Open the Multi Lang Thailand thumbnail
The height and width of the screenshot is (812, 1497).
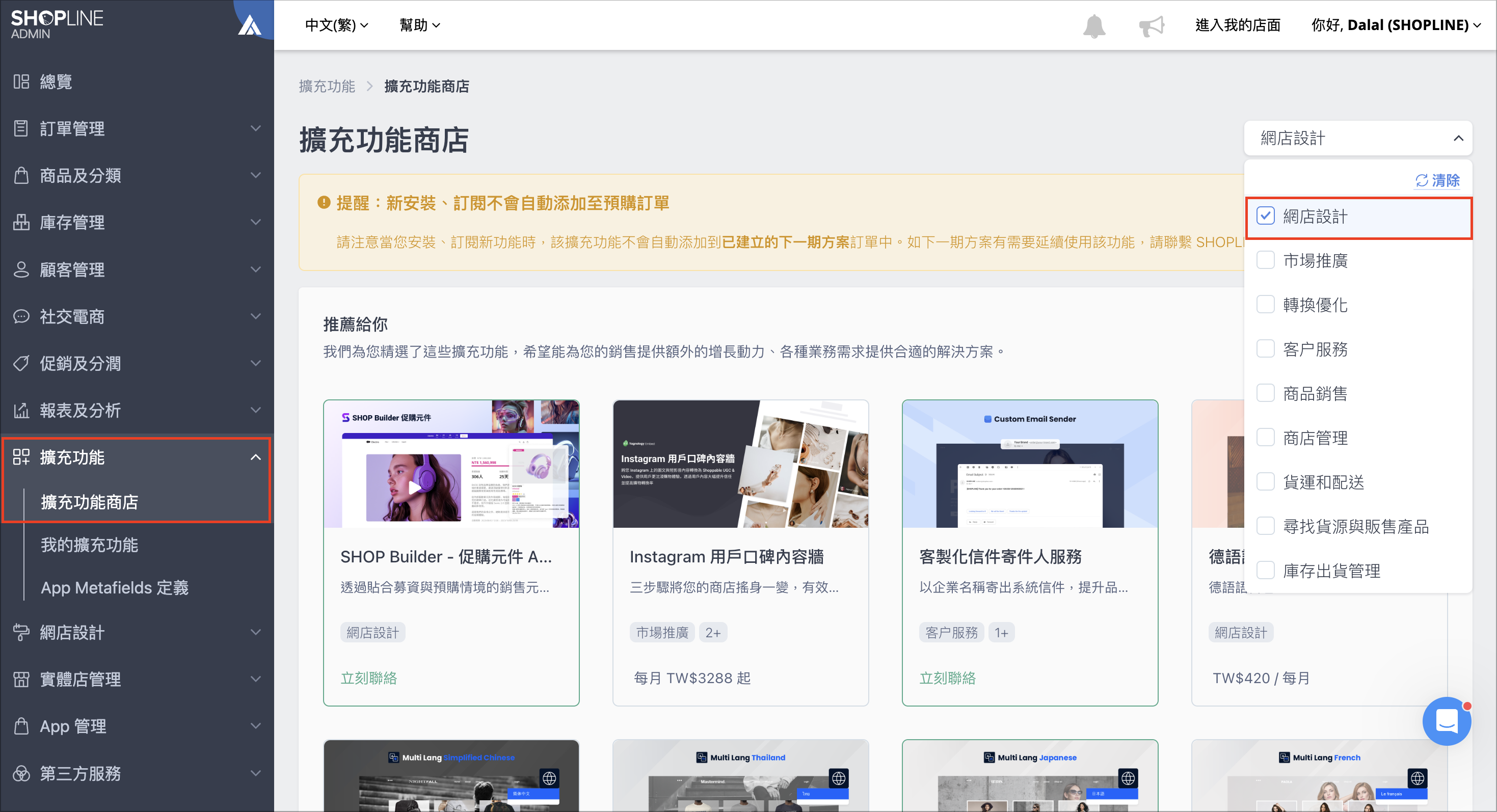pyautogui.click(x=740, y=775)
